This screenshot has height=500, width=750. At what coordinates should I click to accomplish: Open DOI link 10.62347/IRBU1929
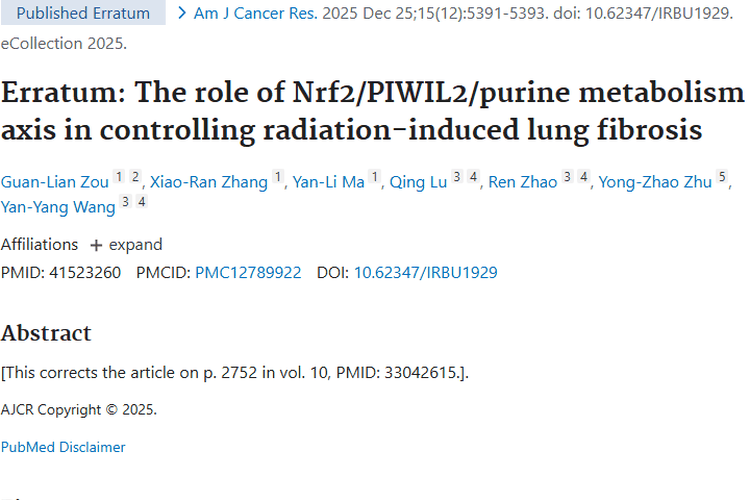426,272
